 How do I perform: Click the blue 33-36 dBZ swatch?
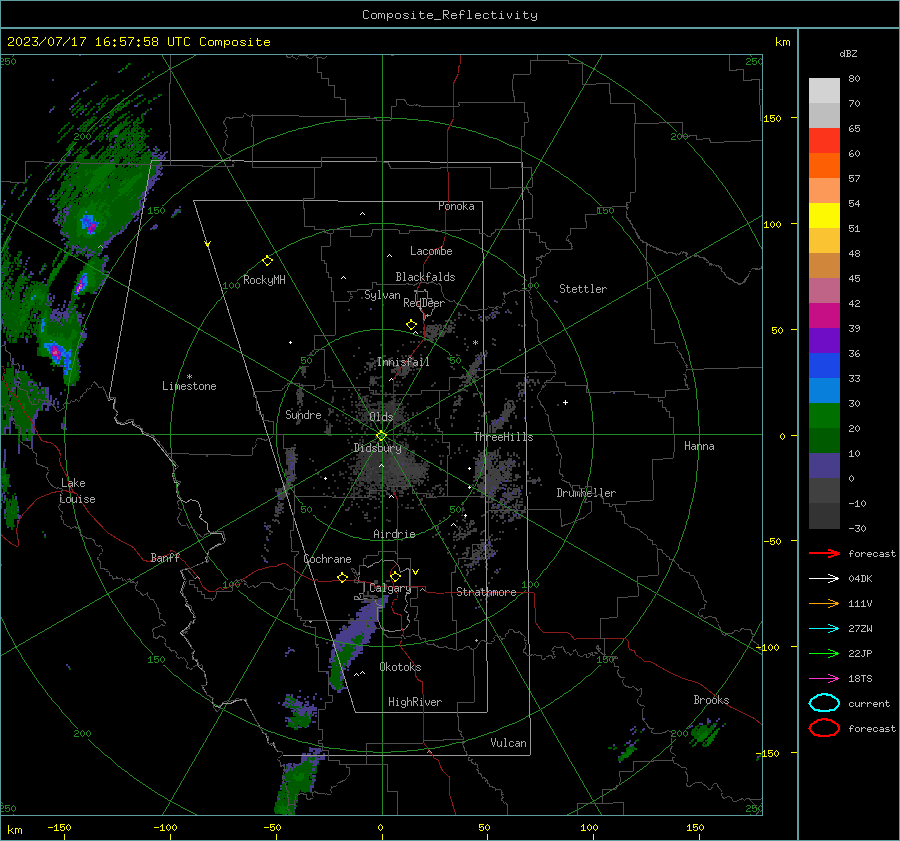[x=824, y=366]
